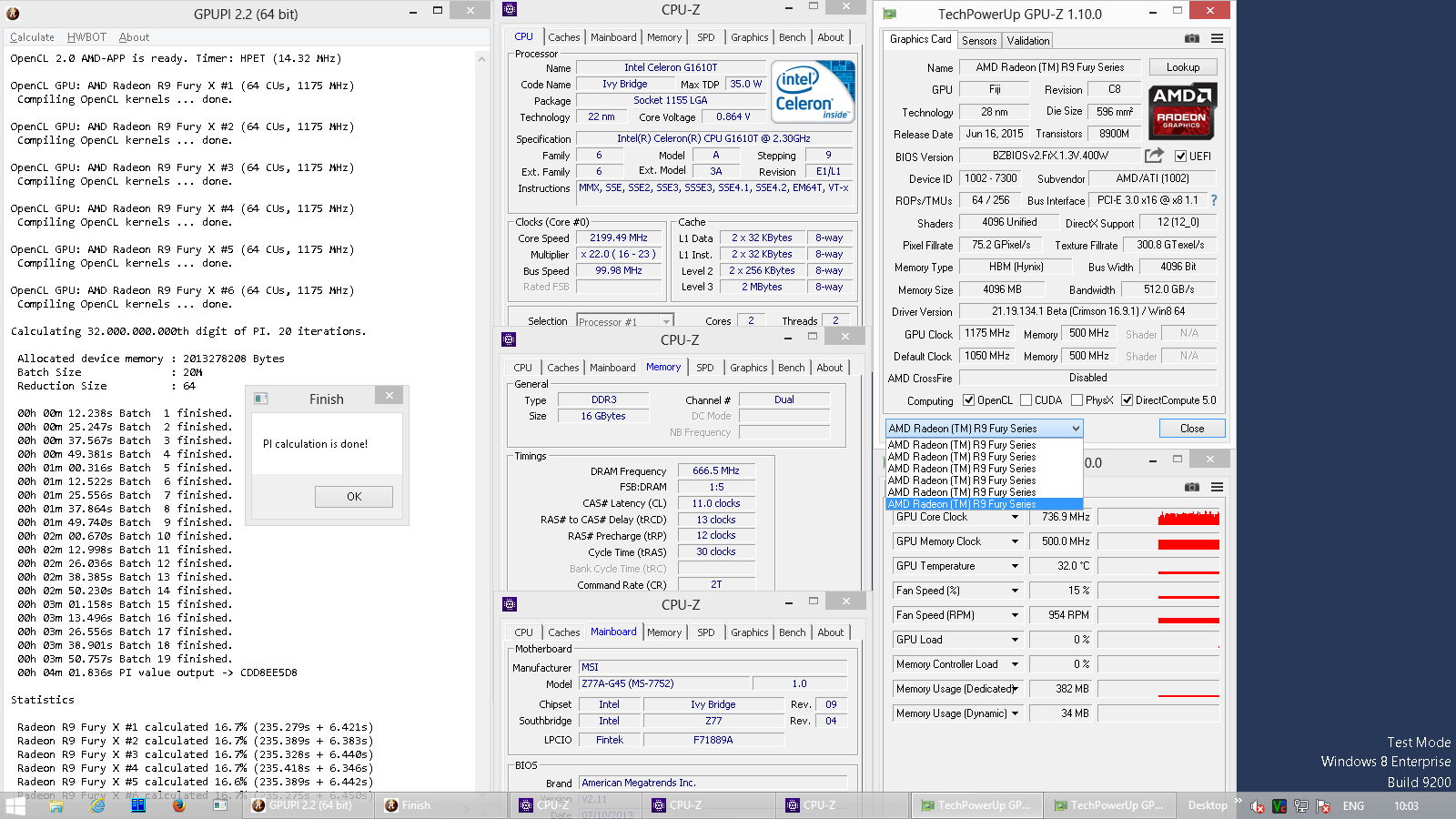1456x819 pixels.
Task: Open the Calculate menu in GPUPI
Action: pyautogui.click(x=32, y=37)
